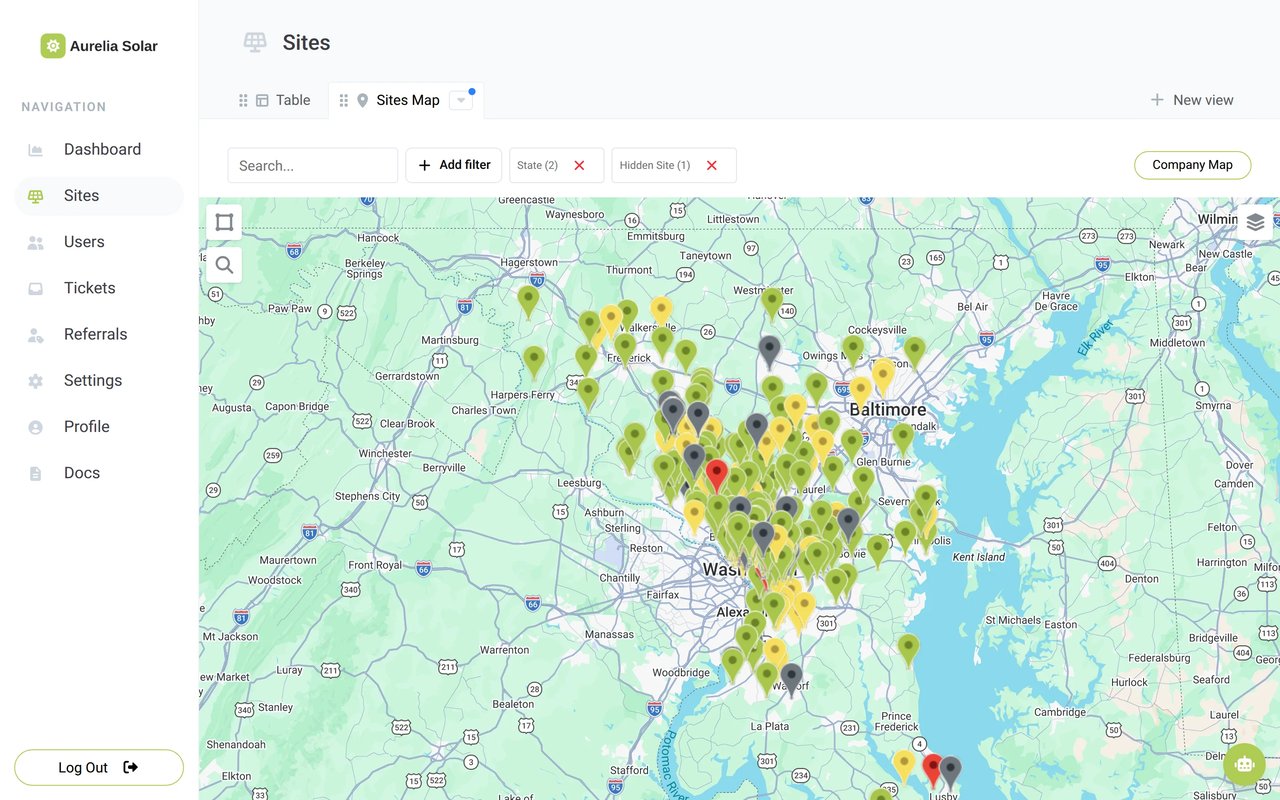Image resolution: width=1280 pixels, height=800 pixels.
Task: Click the Baltimore city label on map
Action: click(887, 410)
